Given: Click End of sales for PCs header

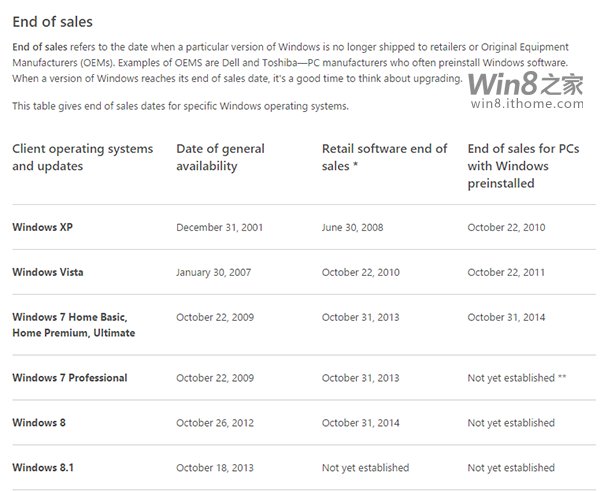Looking at the screenshot, I should pyautogui.click(x=523, y=166).
